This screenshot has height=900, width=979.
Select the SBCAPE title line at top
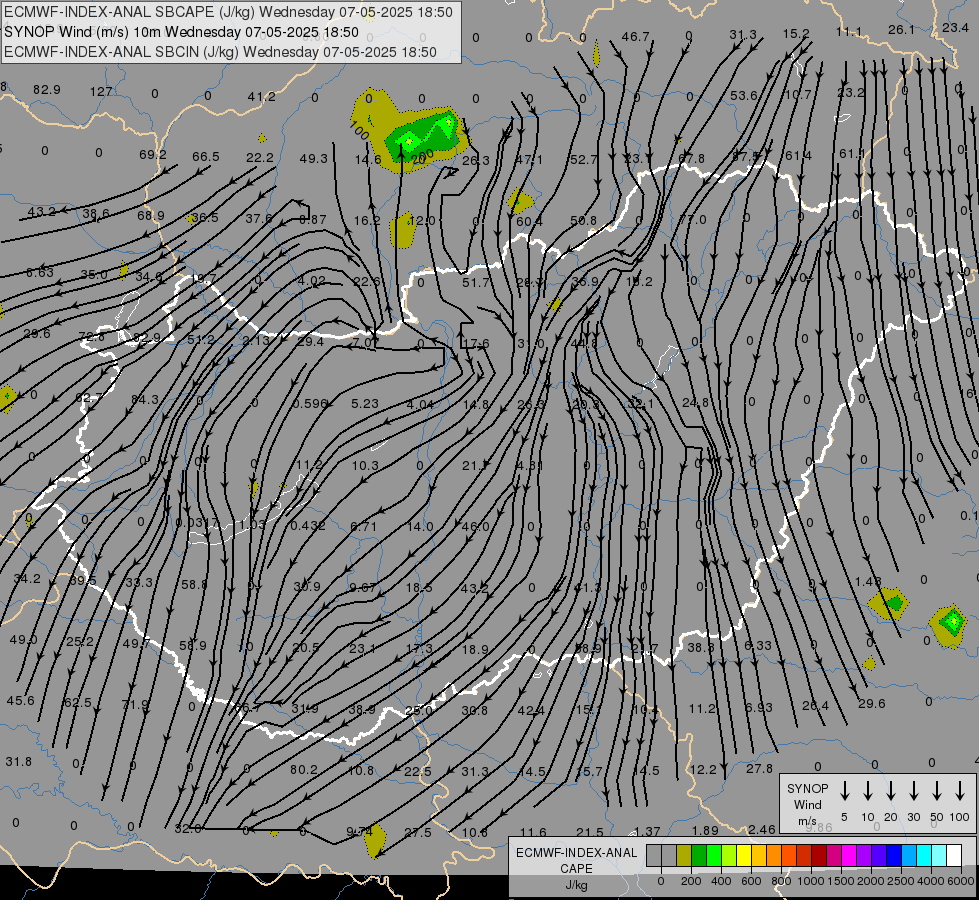coord(228,12)
